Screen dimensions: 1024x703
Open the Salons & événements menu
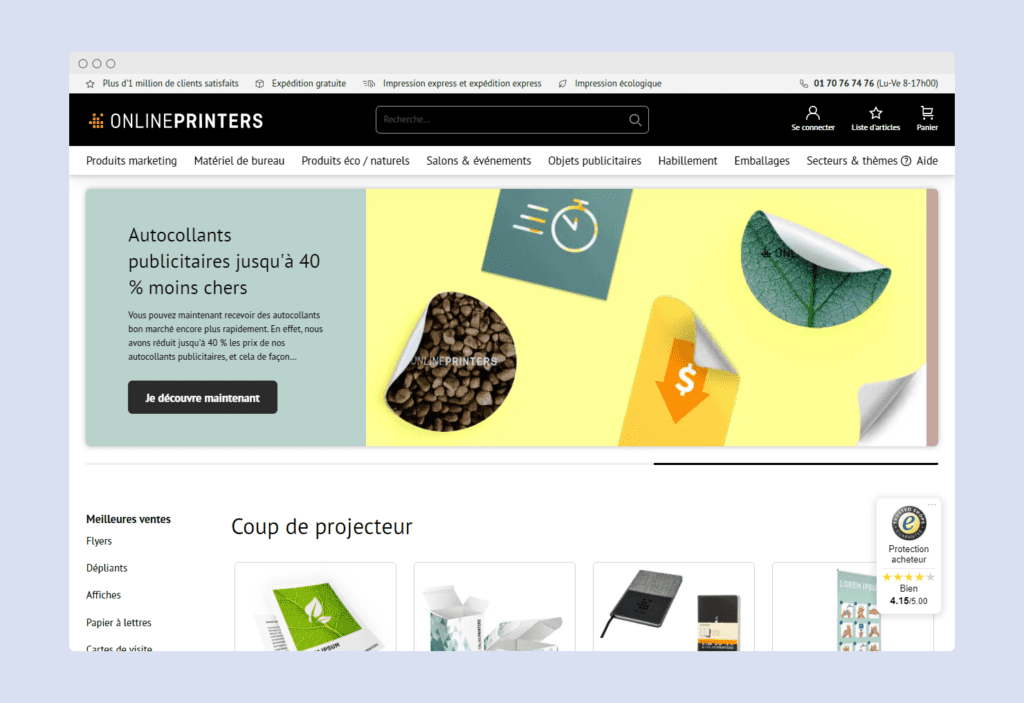(479, 161)
